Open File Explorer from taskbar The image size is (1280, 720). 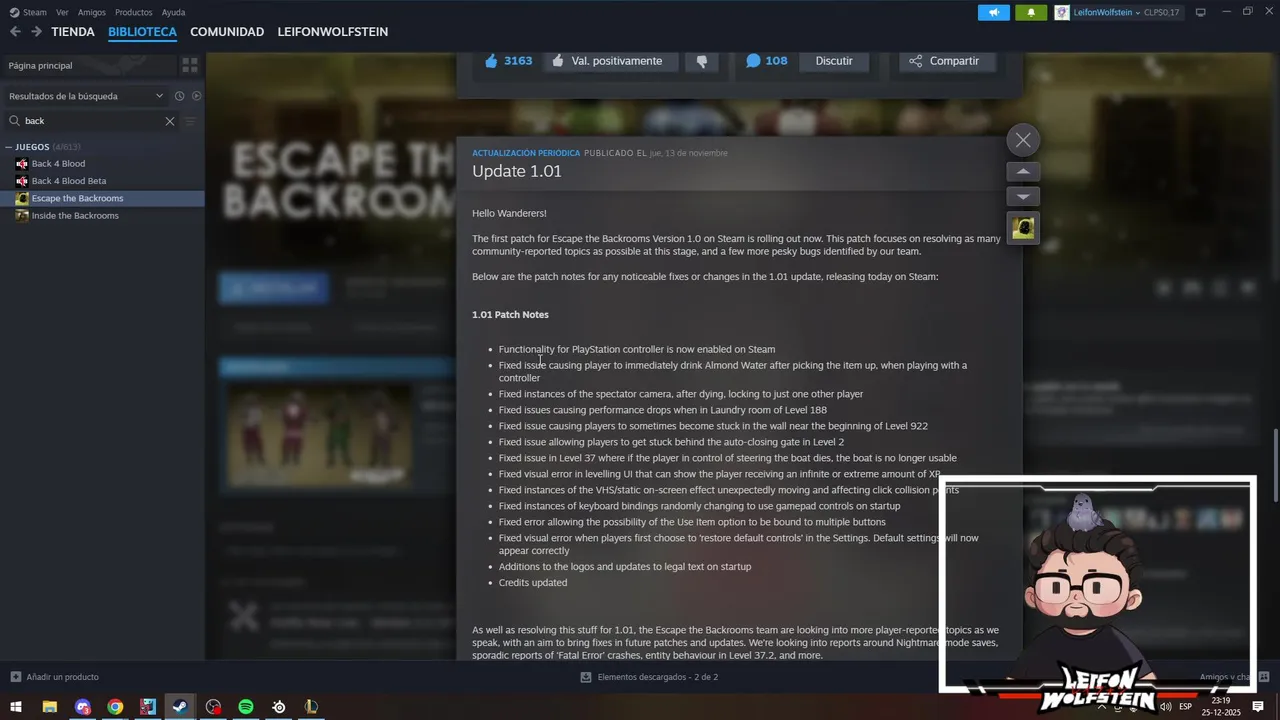49,707
